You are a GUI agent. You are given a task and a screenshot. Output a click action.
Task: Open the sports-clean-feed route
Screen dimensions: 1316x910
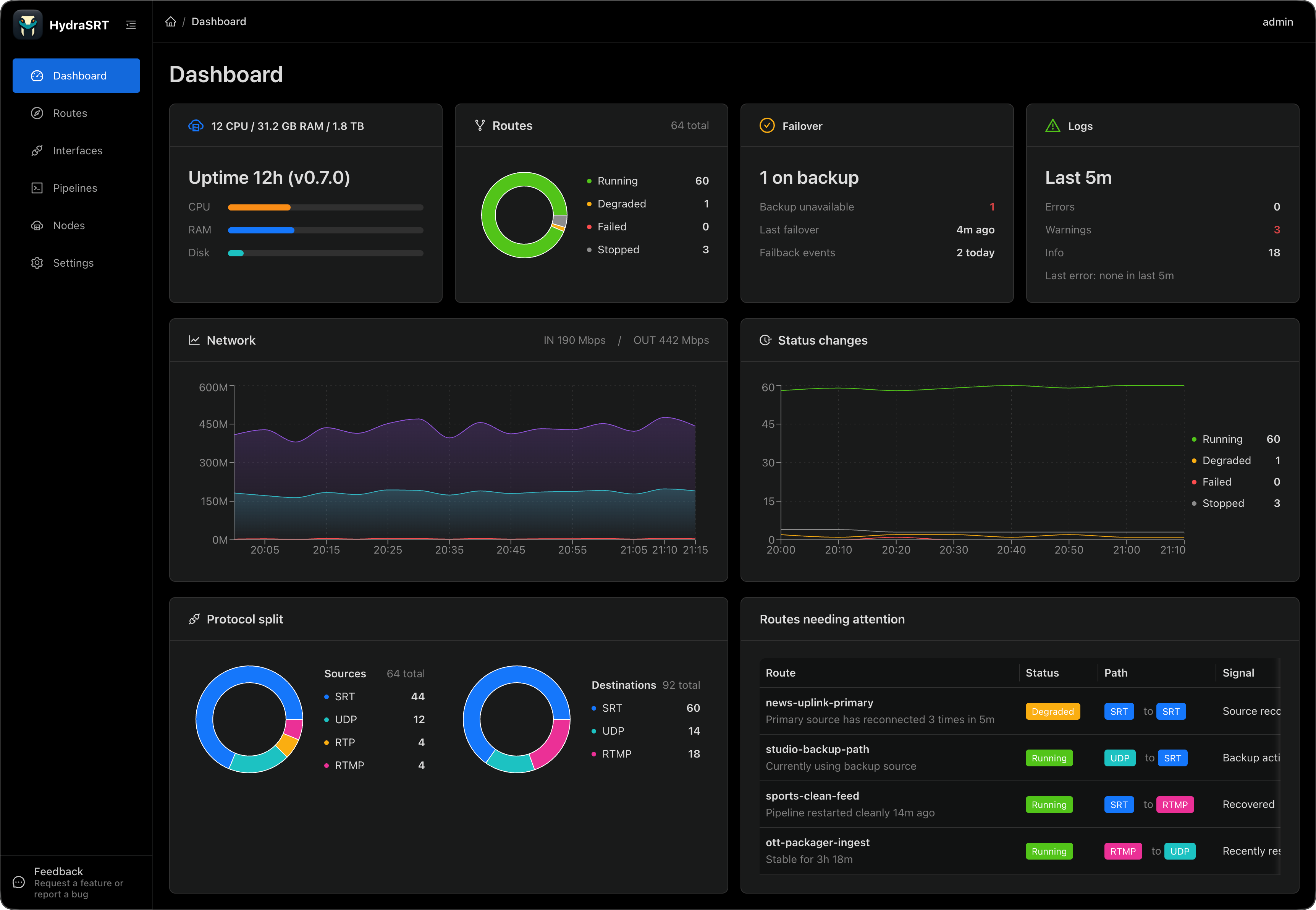coord(812,796)
